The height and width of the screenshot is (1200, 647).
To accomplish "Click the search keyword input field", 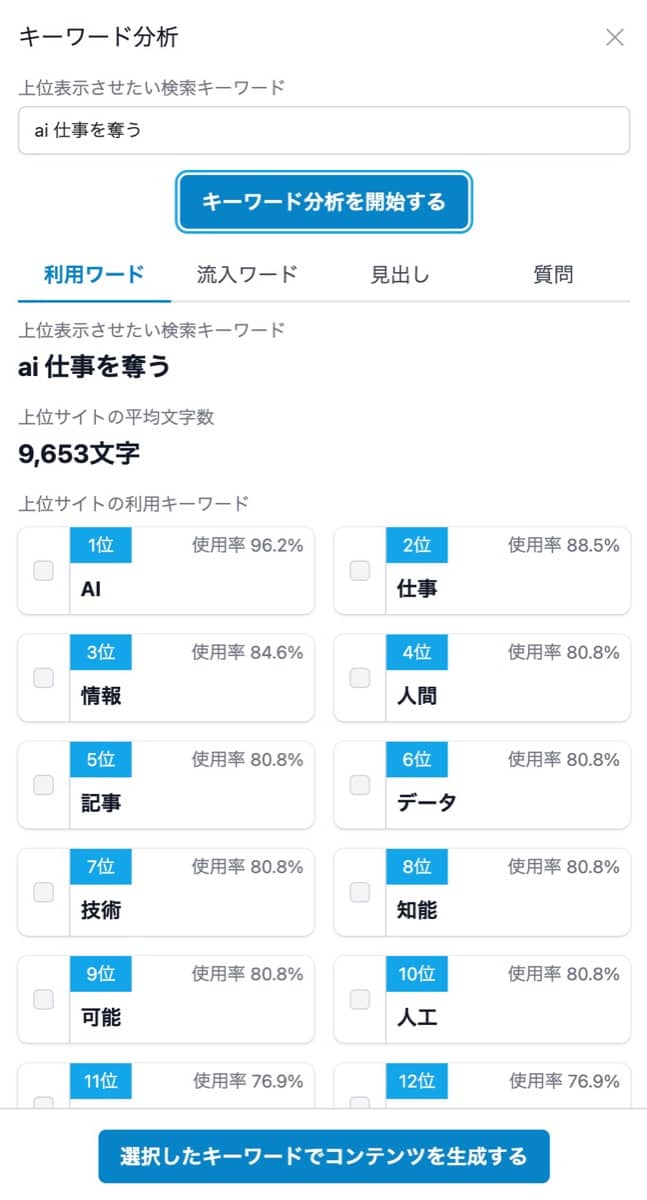I will click(323, 130).
